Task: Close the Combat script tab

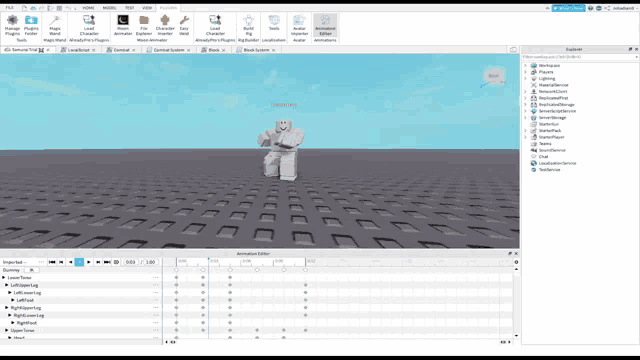Action: point(133,50)
